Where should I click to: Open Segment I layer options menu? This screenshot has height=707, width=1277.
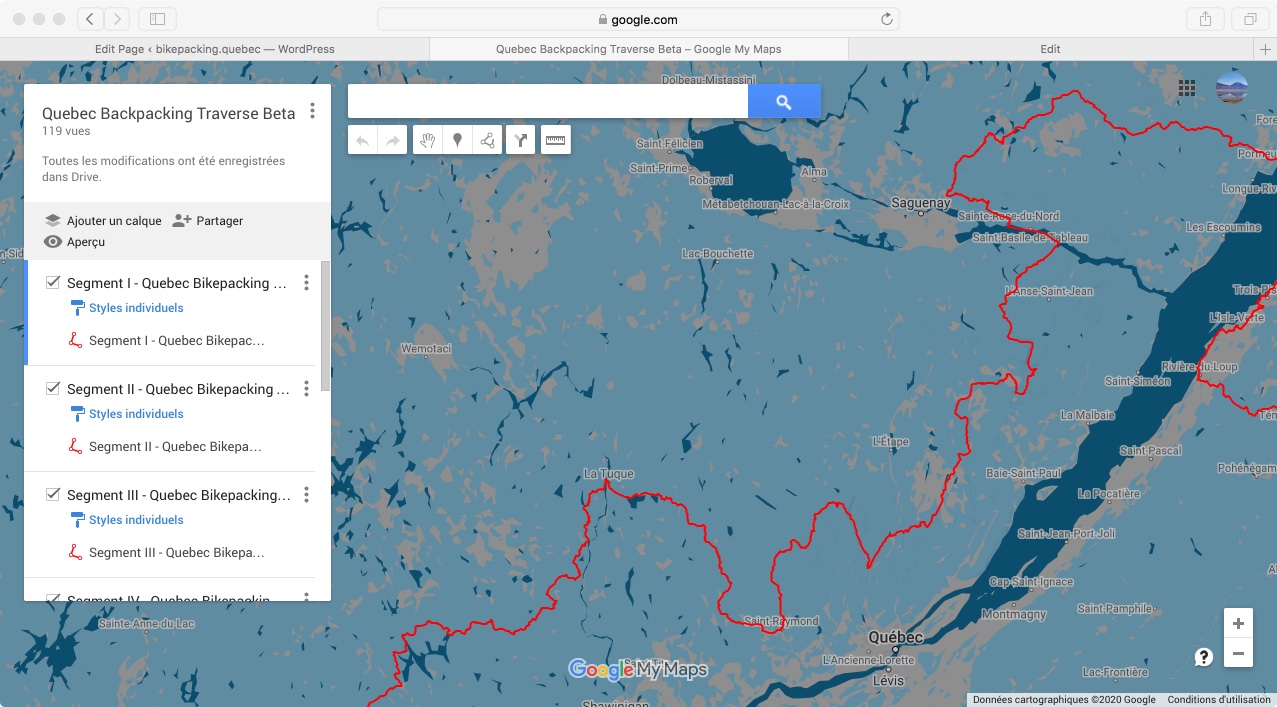306,283
